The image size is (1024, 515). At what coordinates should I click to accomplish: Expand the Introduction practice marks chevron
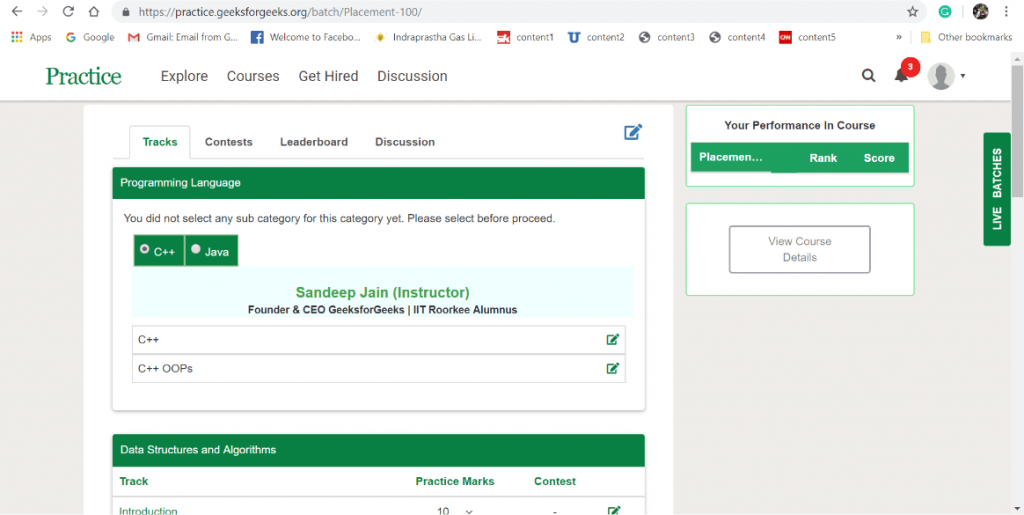point(469,512)
